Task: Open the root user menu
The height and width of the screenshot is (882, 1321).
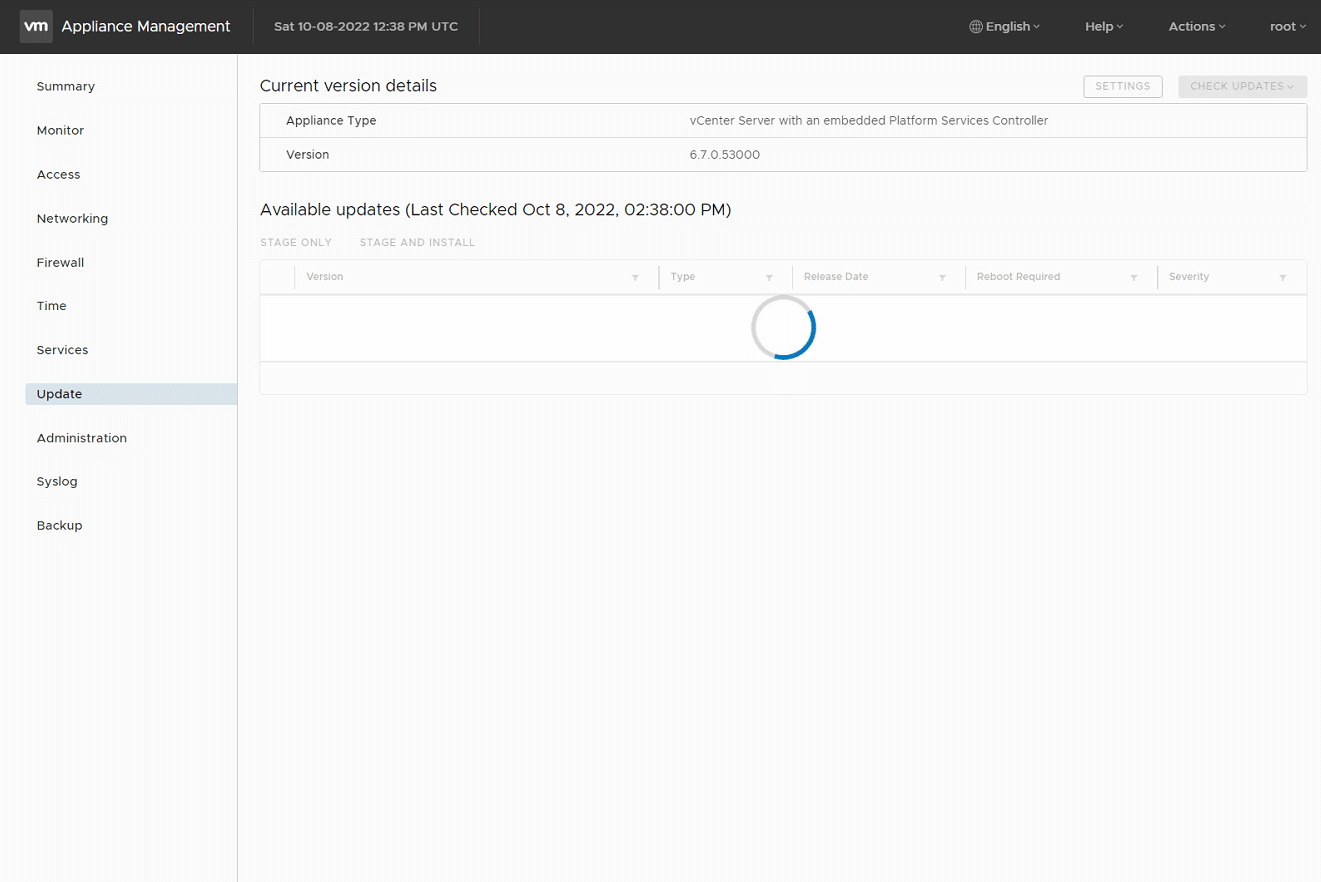Action: tap(1288, 27)
